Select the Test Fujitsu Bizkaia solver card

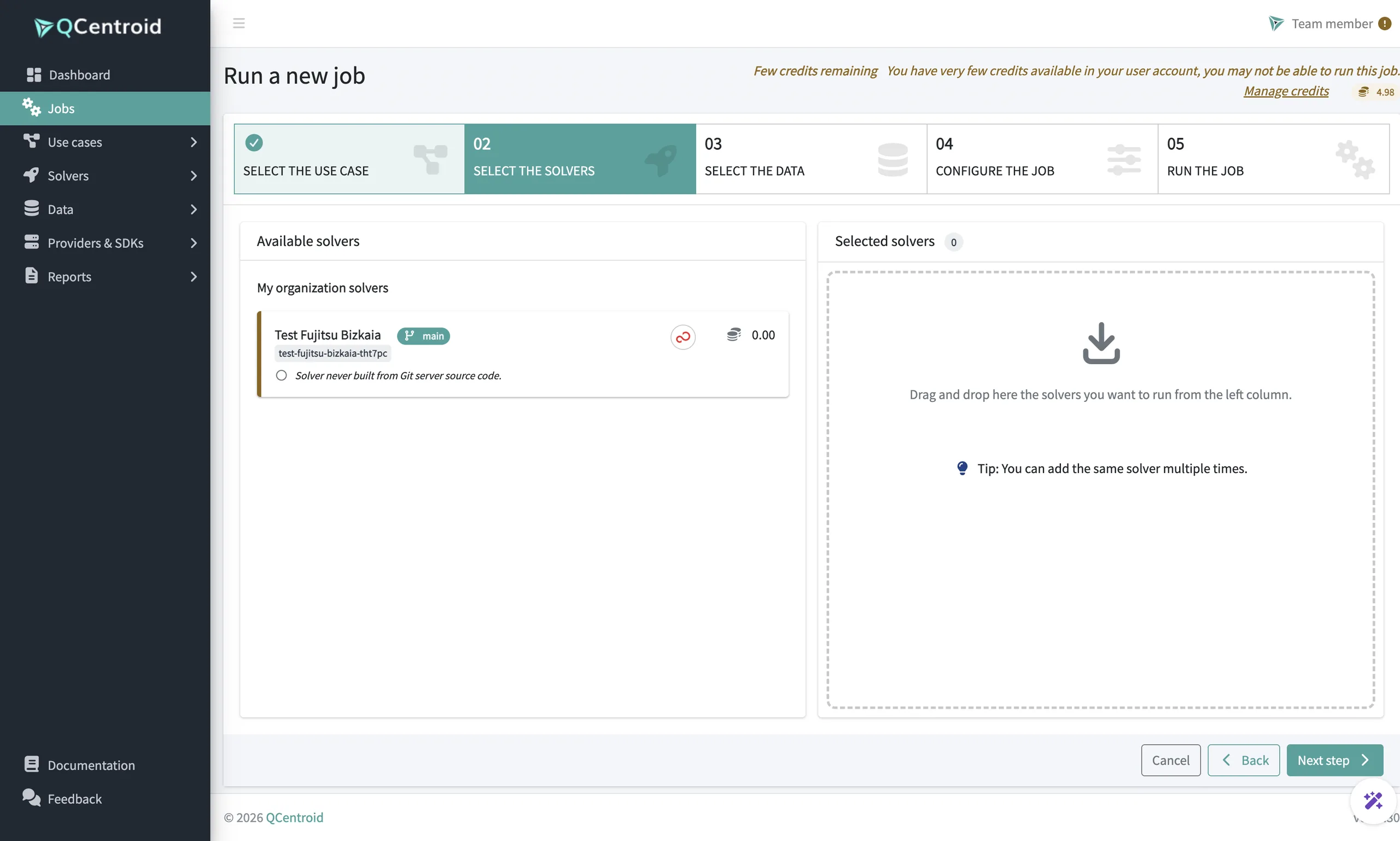[523, 354]
